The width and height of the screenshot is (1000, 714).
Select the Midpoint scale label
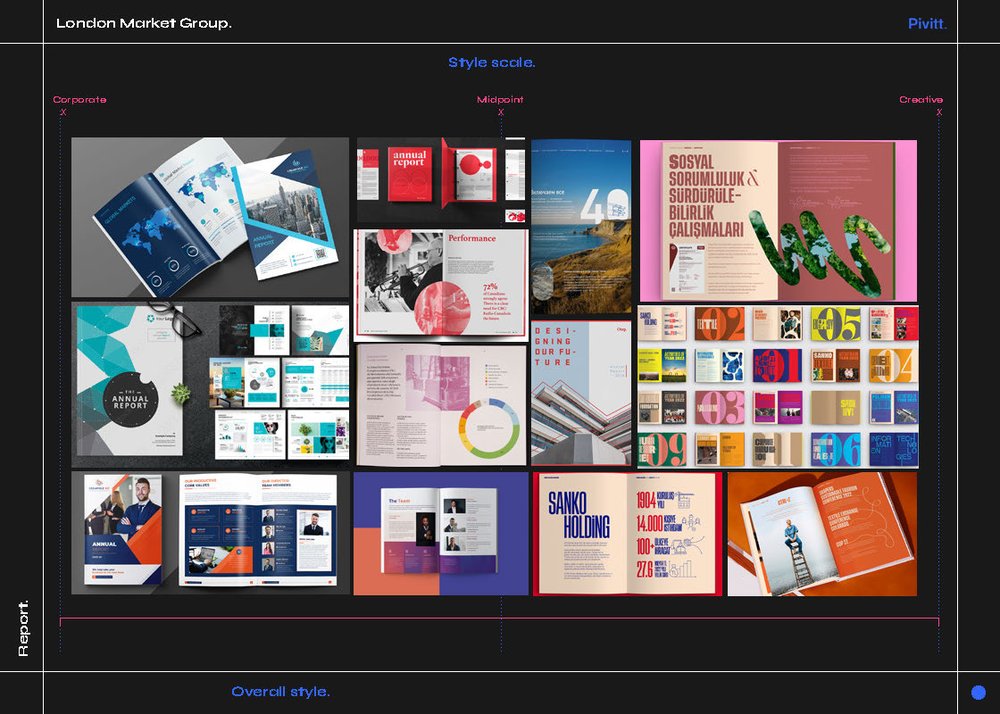point(500,99)
